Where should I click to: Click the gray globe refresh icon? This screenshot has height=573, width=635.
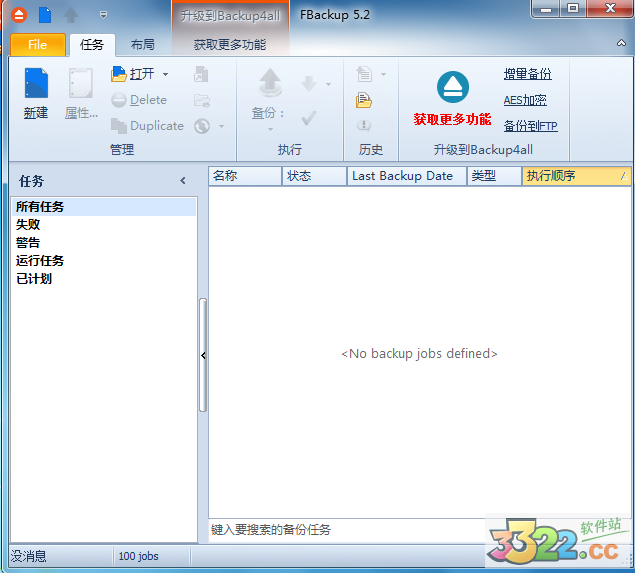click(x=202, y=126)
